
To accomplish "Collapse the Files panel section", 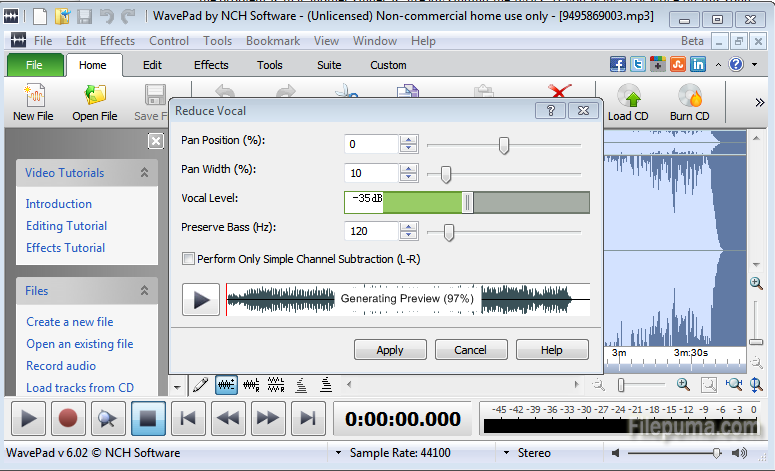I will 144,291.
